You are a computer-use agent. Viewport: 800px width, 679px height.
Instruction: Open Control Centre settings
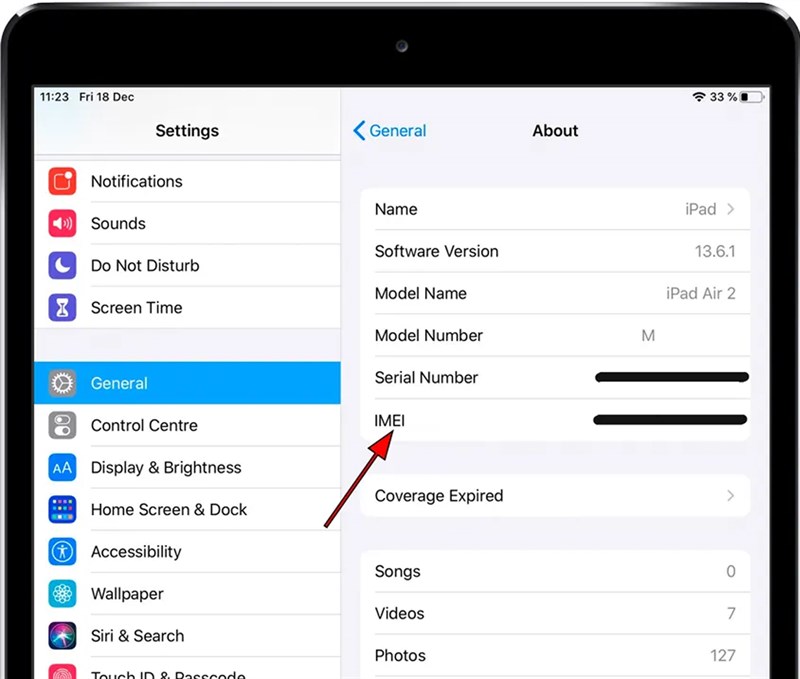pyautogui.click(x=187, y=425)
